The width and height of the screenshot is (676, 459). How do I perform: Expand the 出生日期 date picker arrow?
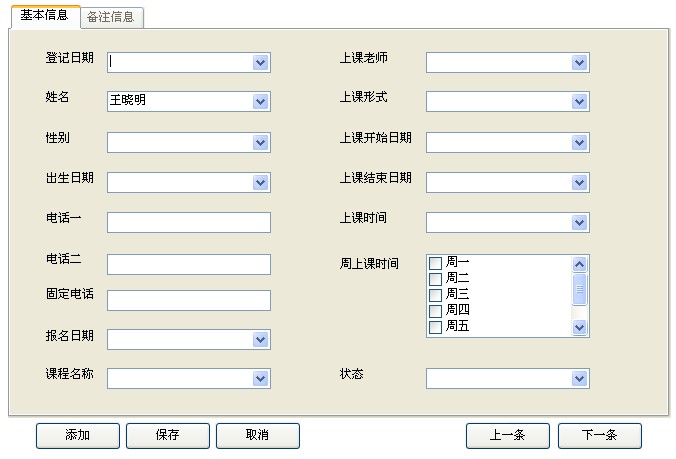click(x=260, y=183)
